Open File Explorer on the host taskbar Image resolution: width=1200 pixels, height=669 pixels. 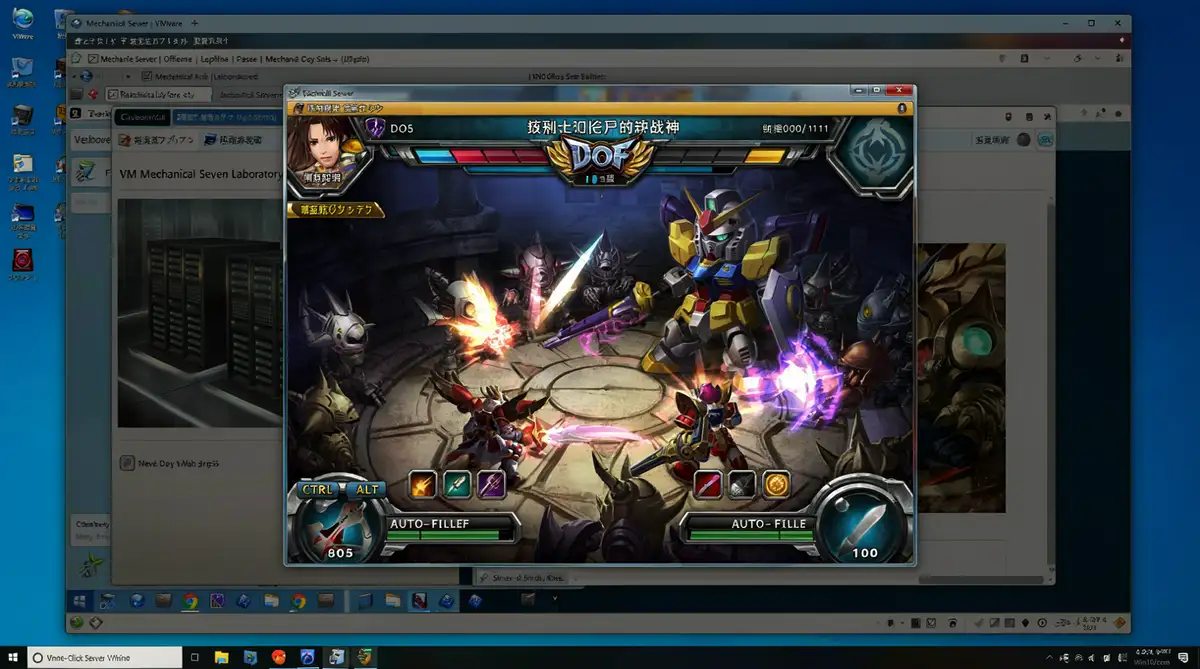pyautogui.click(x=221, y=657)
